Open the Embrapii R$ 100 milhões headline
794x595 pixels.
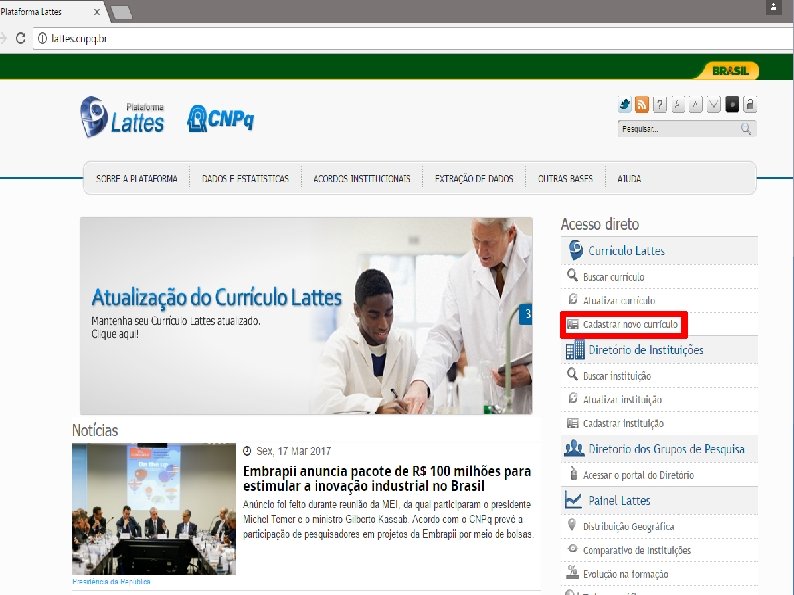(x=387, y=478)
